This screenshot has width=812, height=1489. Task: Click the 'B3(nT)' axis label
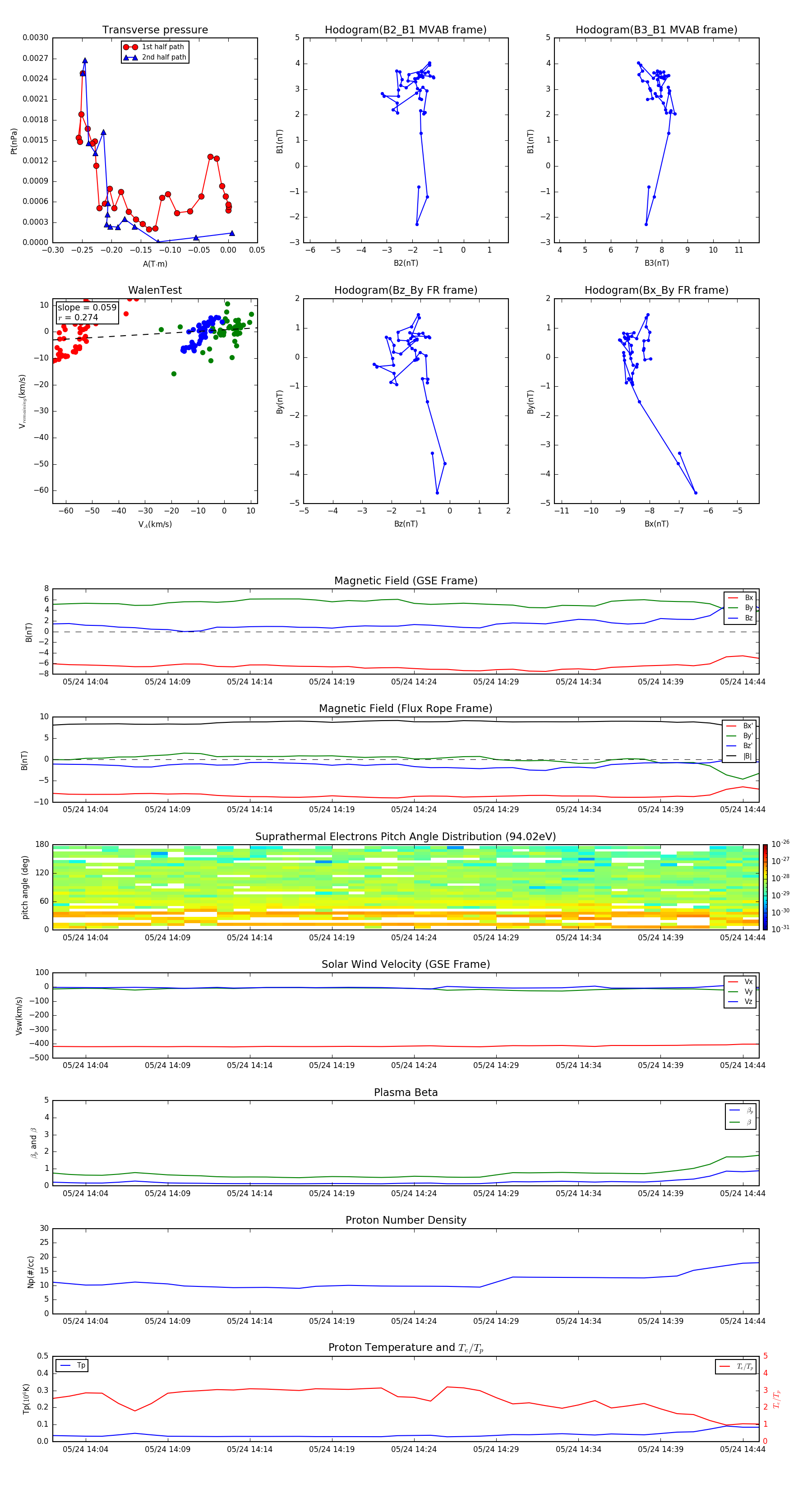[x=656, y=263]
